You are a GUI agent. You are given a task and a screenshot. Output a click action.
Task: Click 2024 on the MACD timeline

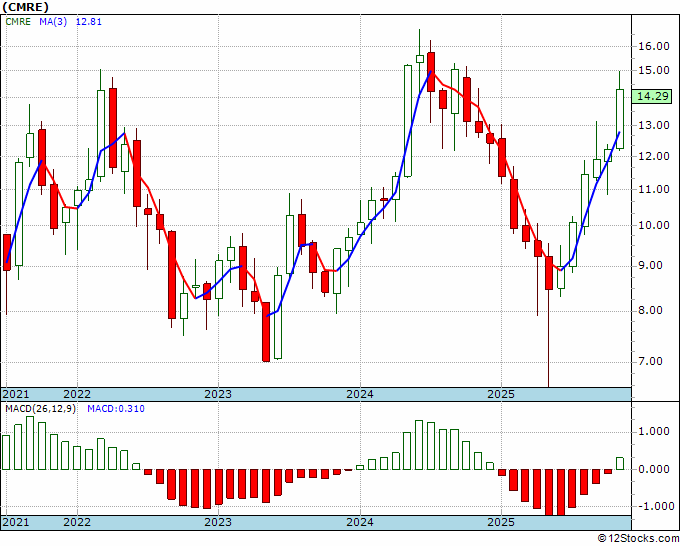[360, 522]
